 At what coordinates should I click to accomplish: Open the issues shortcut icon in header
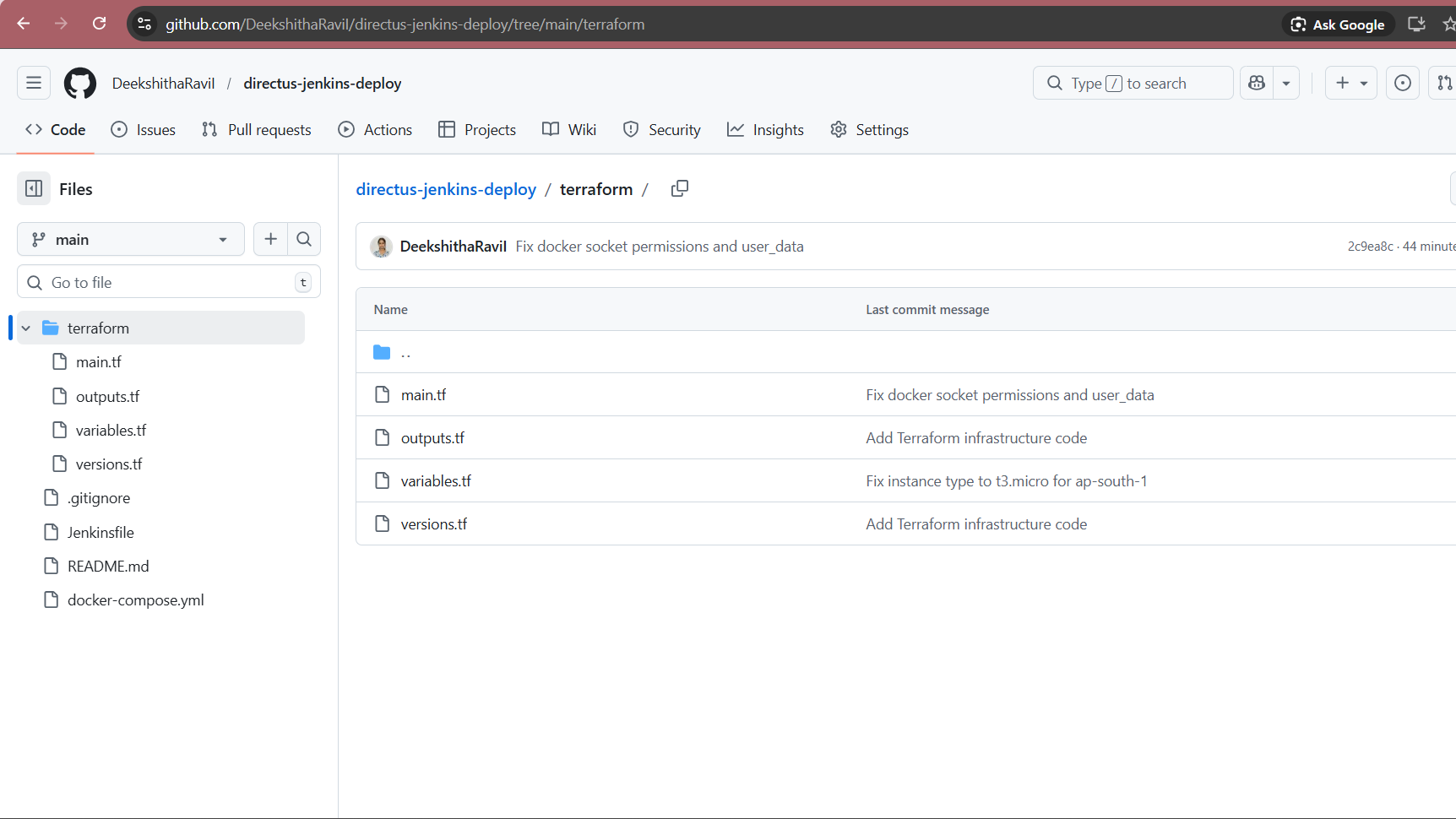[1402, 83]
